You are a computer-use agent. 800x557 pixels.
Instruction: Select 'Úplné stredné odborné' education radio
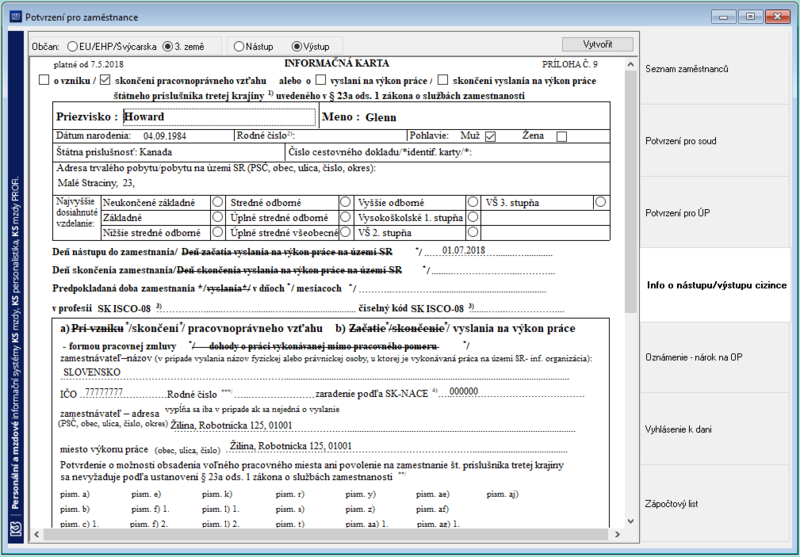pos(345,217)
